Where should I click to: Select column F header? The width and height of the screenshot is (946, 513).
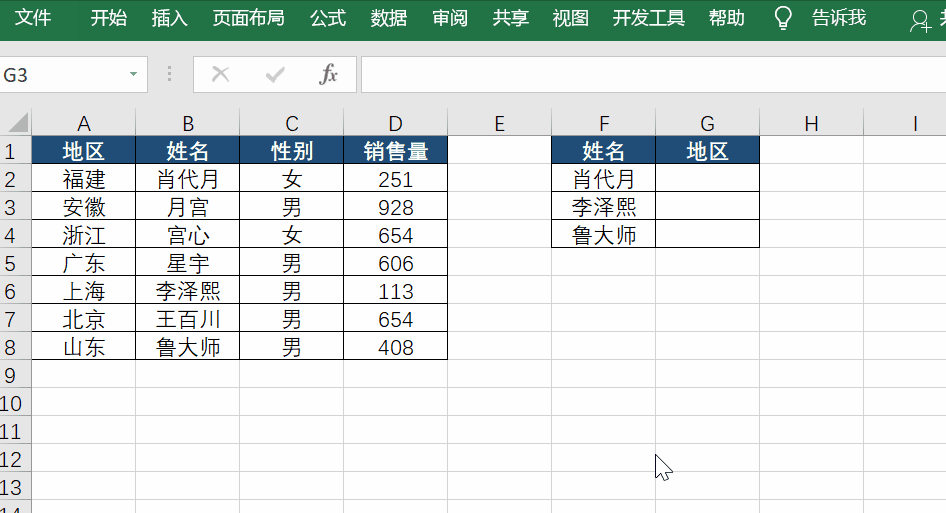click(603, 123)
